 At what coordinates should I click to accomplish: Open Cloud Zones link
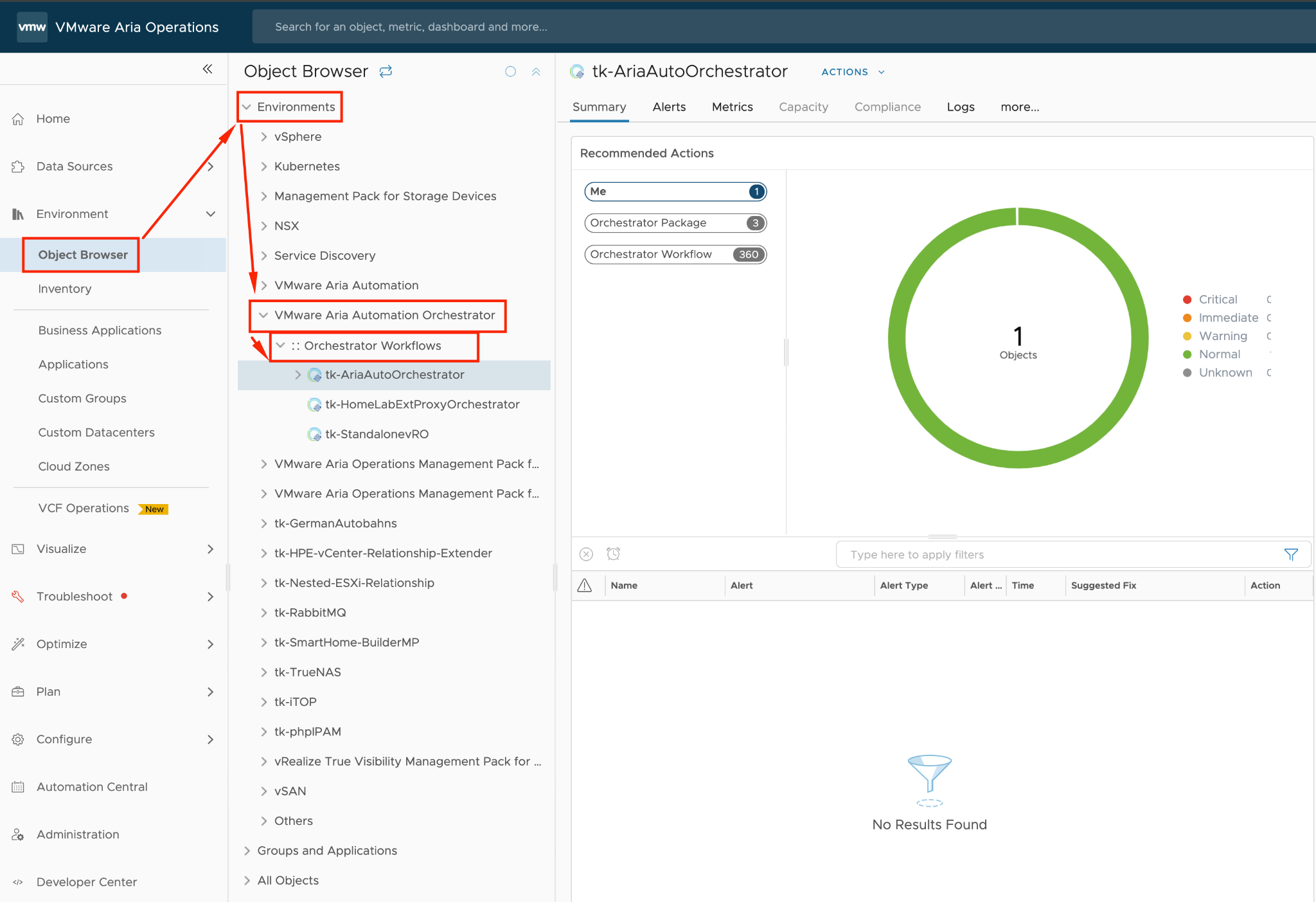(x=74, y=466)
